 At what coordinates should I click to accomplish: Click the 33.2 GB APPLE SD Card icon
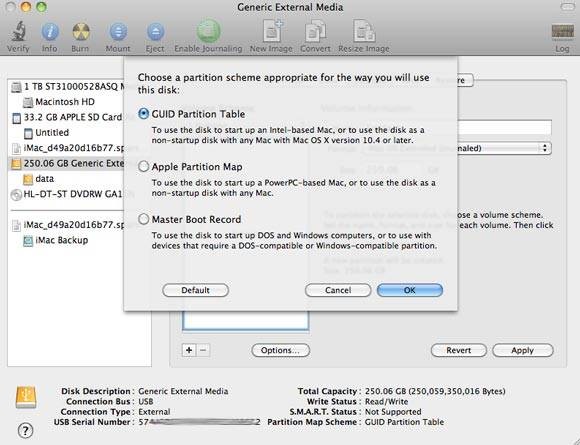[x=16, y=118]
